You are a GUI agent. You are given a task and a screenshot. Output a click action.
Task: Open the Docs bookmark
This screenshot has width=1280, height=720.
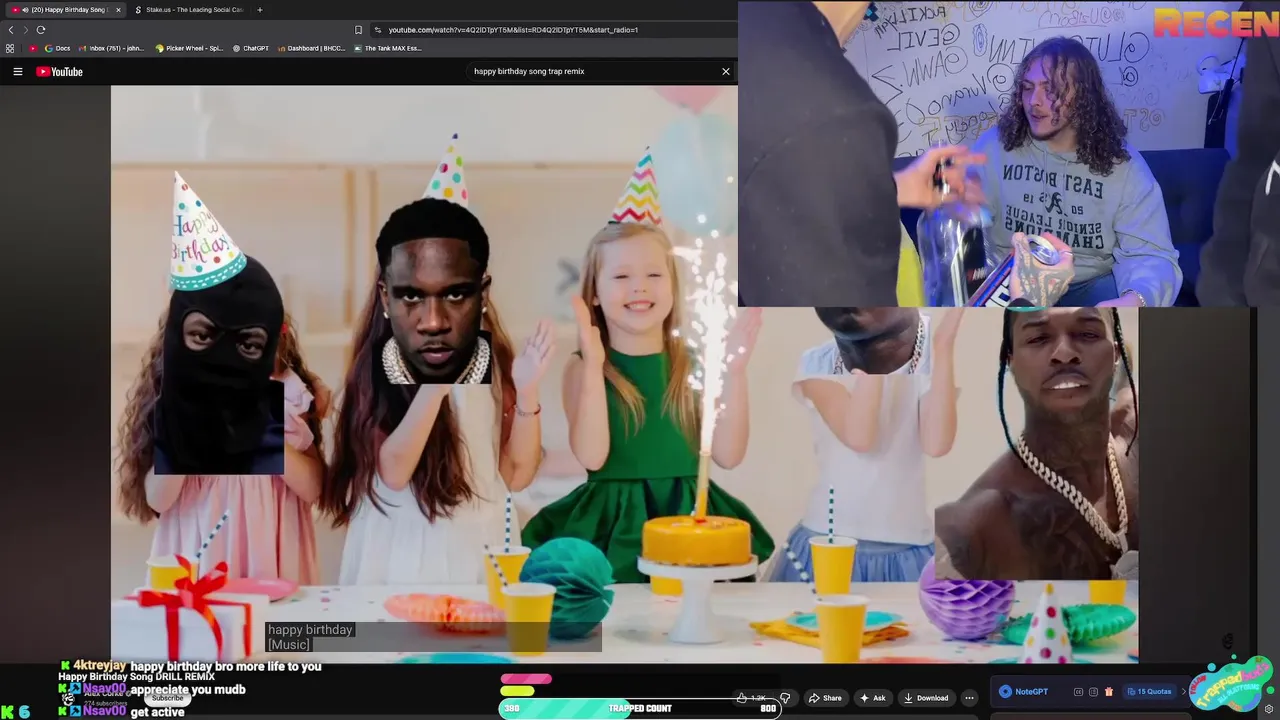pos(58,48)
